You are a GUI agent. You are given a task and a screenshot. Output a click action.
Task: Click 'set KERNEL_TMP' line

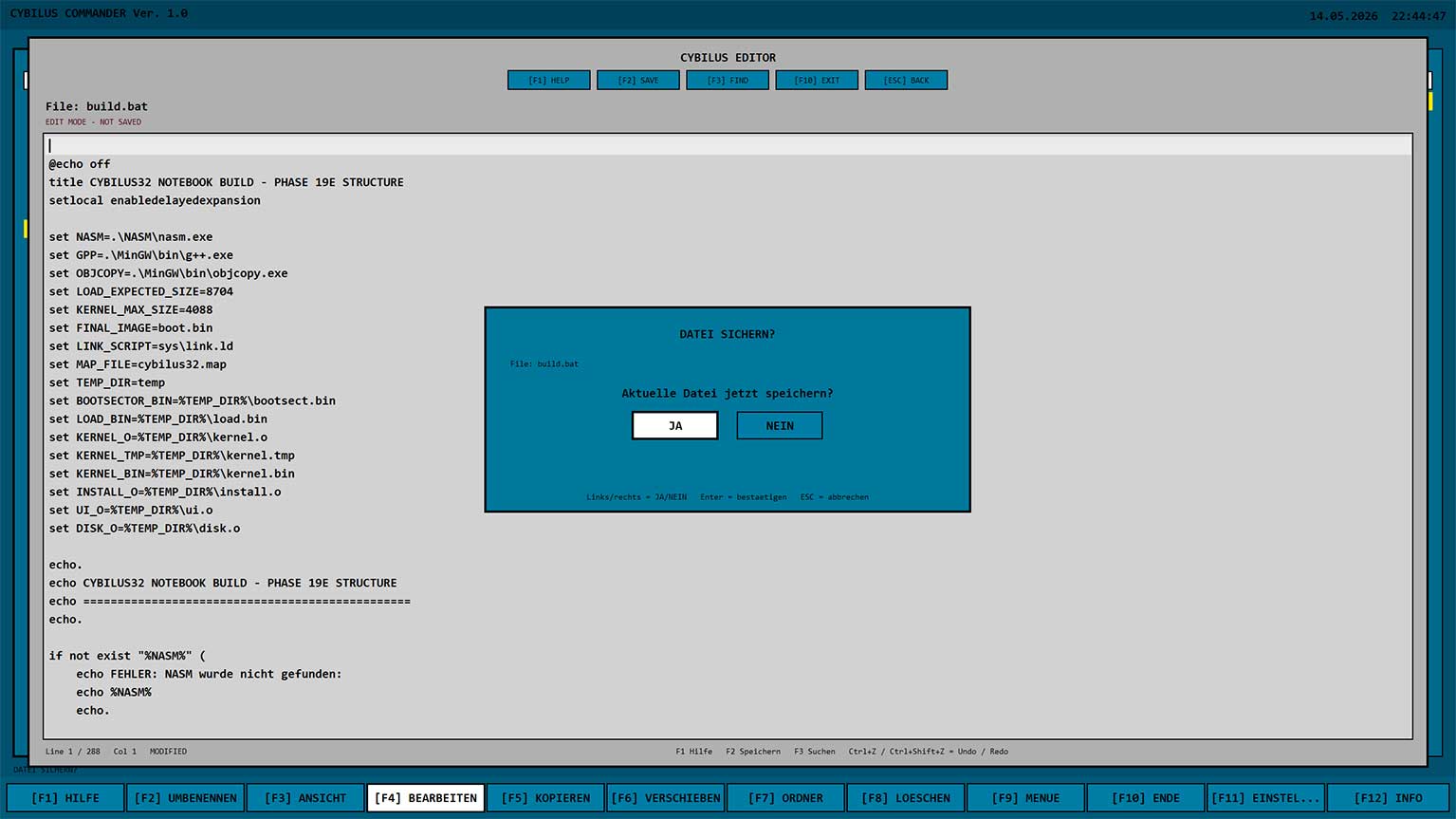pos(172,456)
